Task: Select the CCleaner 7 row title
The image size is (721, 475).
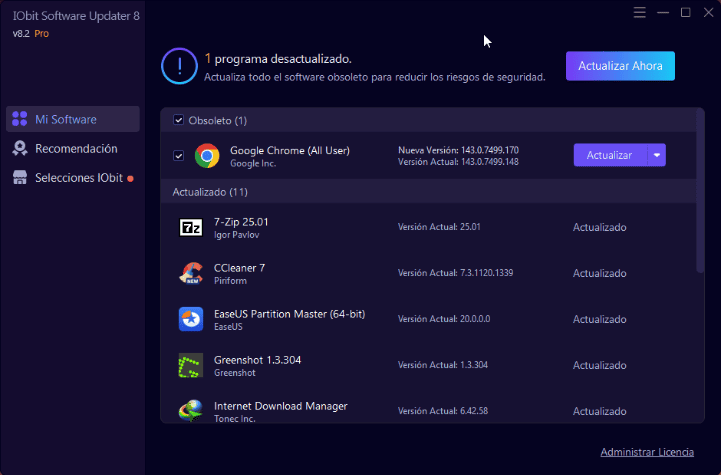Action: tap(239, 268)
